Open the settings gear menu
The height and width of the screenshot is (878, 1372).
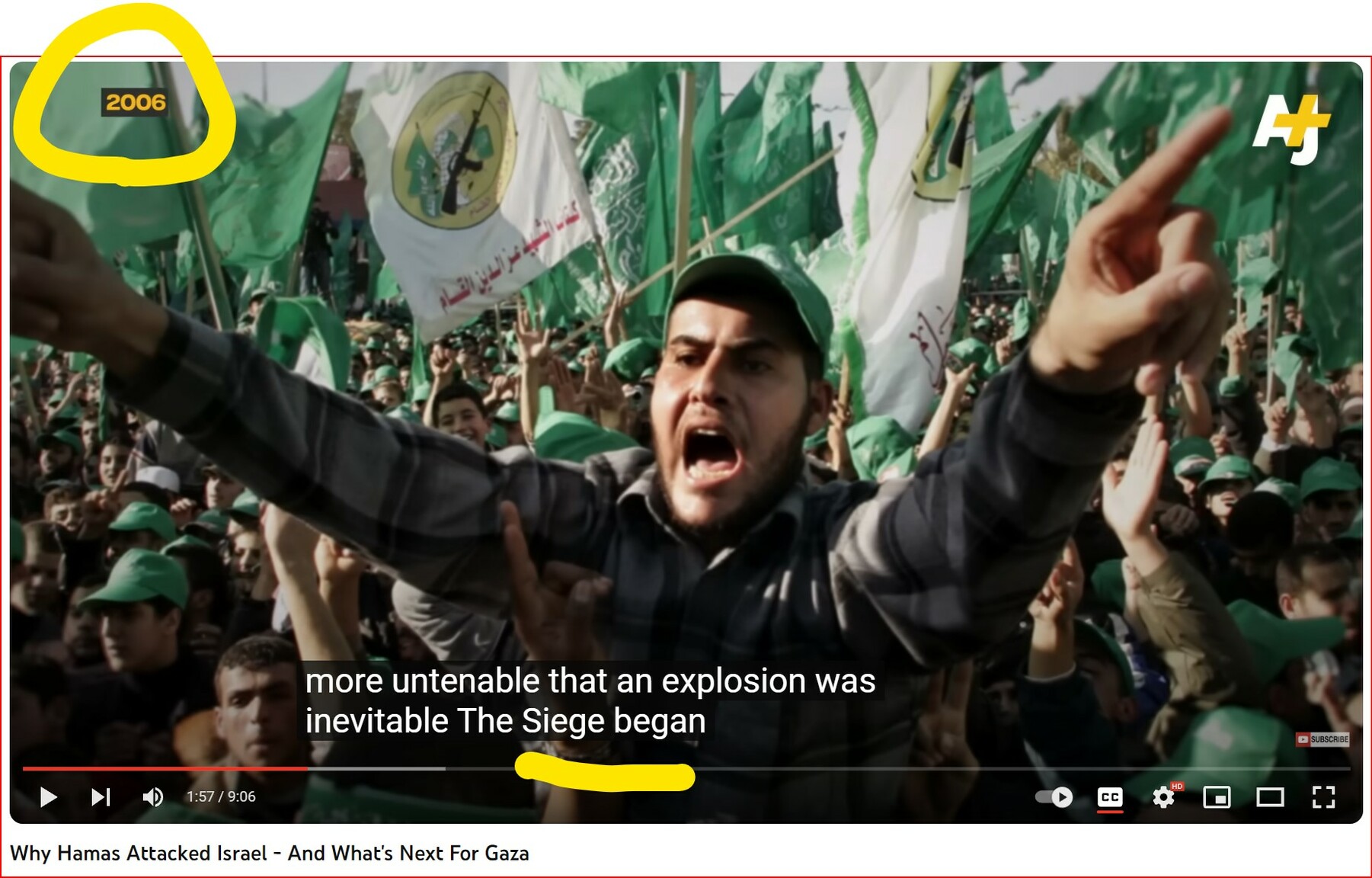tap(1163, 797)
